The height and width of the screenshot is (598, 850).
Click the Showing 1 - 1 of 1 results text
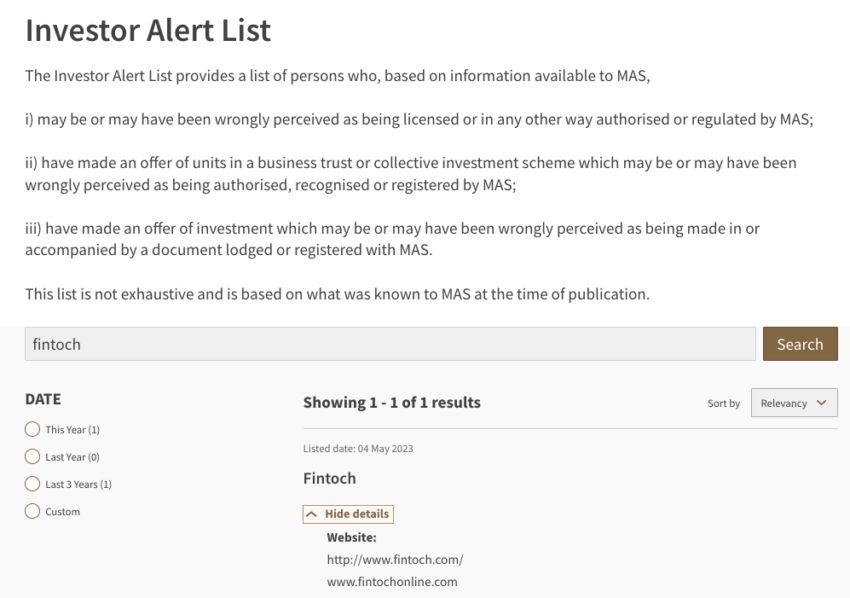pos(391,403)
